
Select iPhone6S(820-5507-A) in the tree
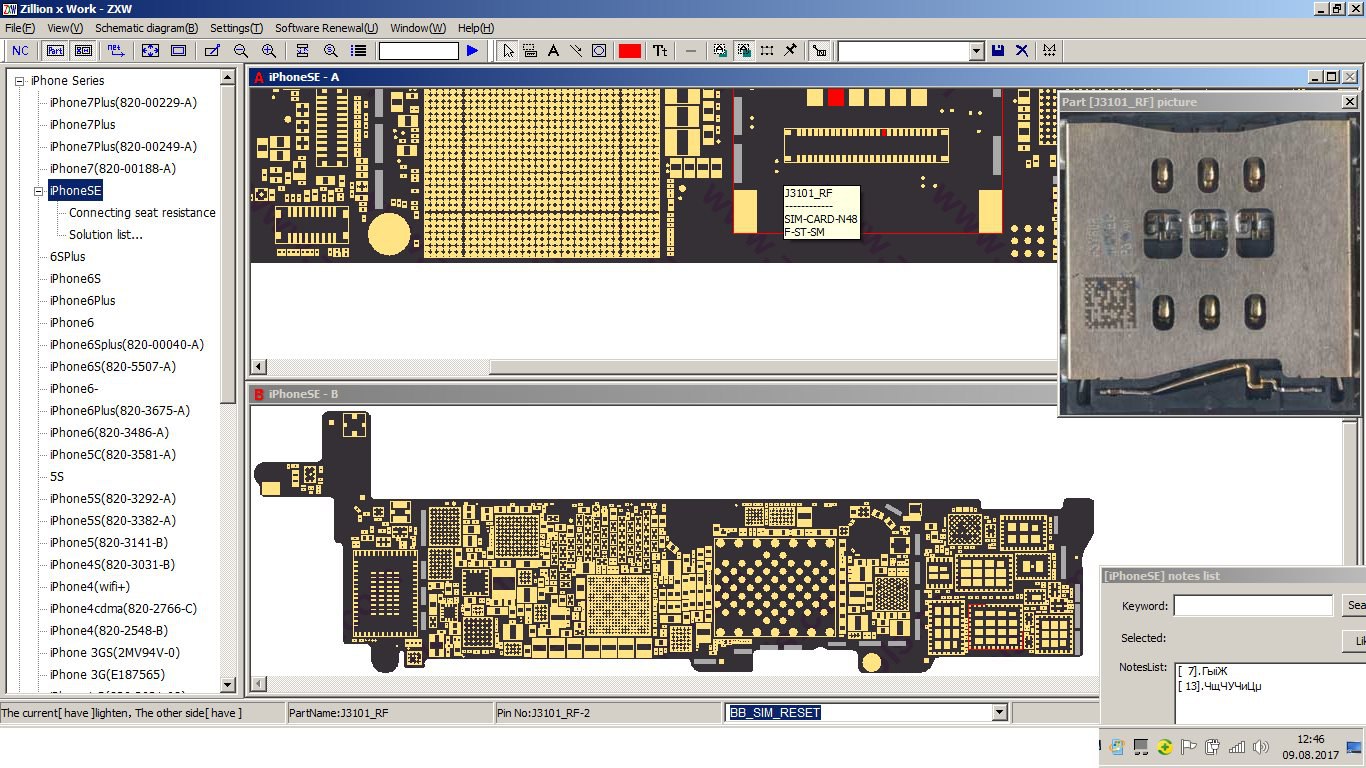click(x=113, y=367)
